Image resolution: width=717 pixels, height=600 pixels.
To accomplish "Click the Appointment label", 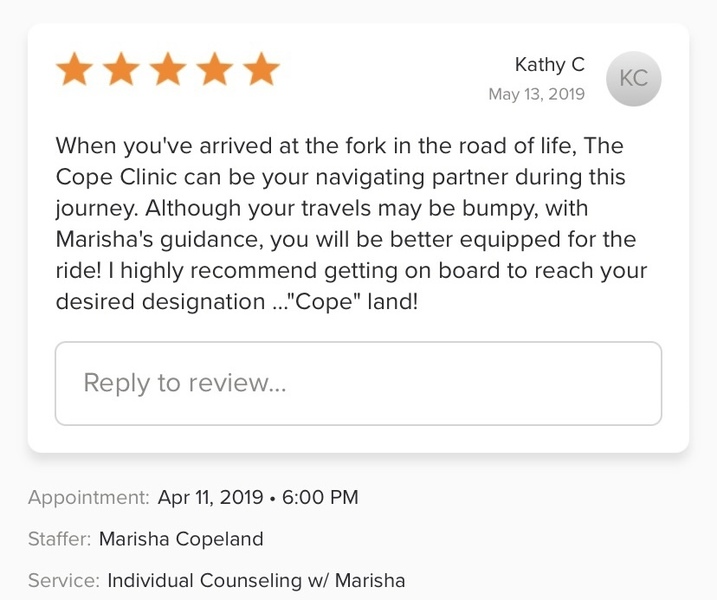I will point(89,497).
